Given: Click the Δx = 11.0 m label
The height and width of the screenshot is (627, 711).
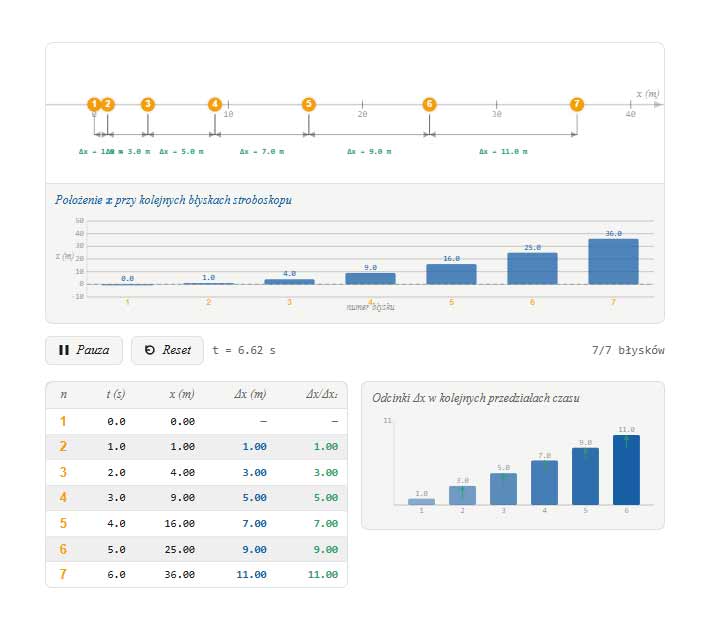Looking at the screenshot, I should pos(503,151).
